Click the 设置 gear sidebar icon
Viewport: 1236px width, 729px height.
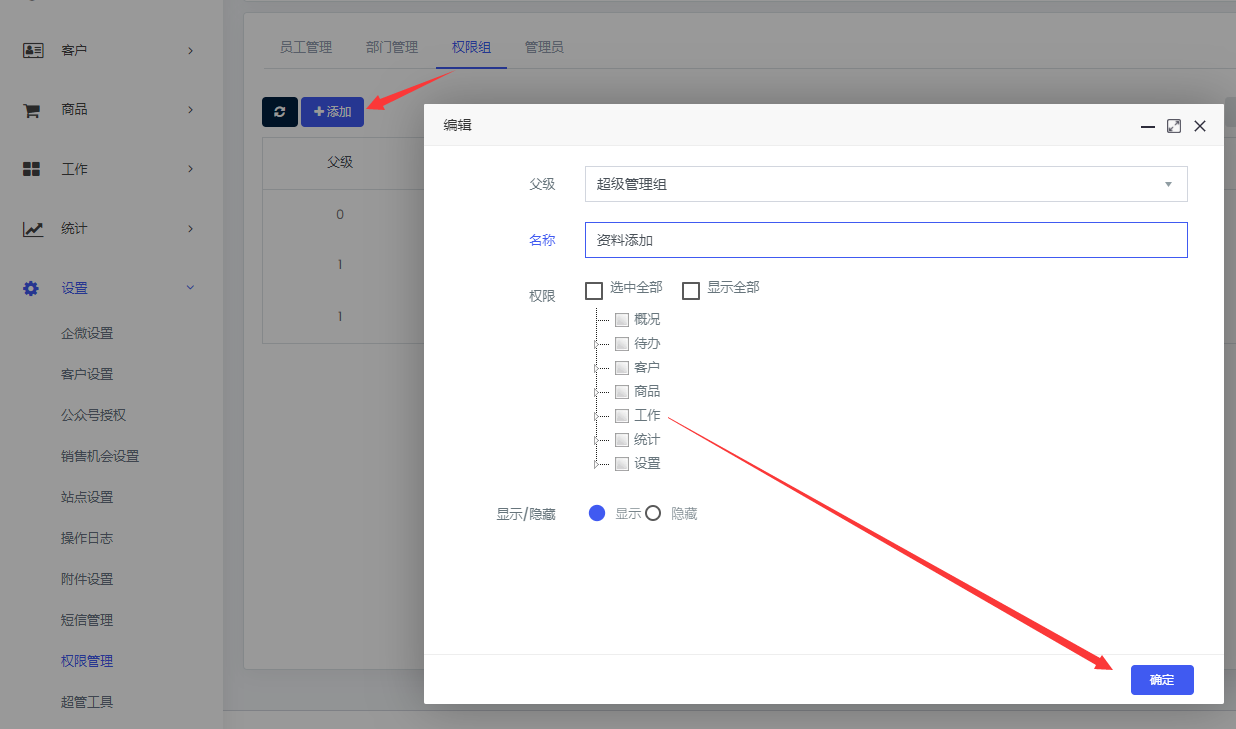(31, 288)
